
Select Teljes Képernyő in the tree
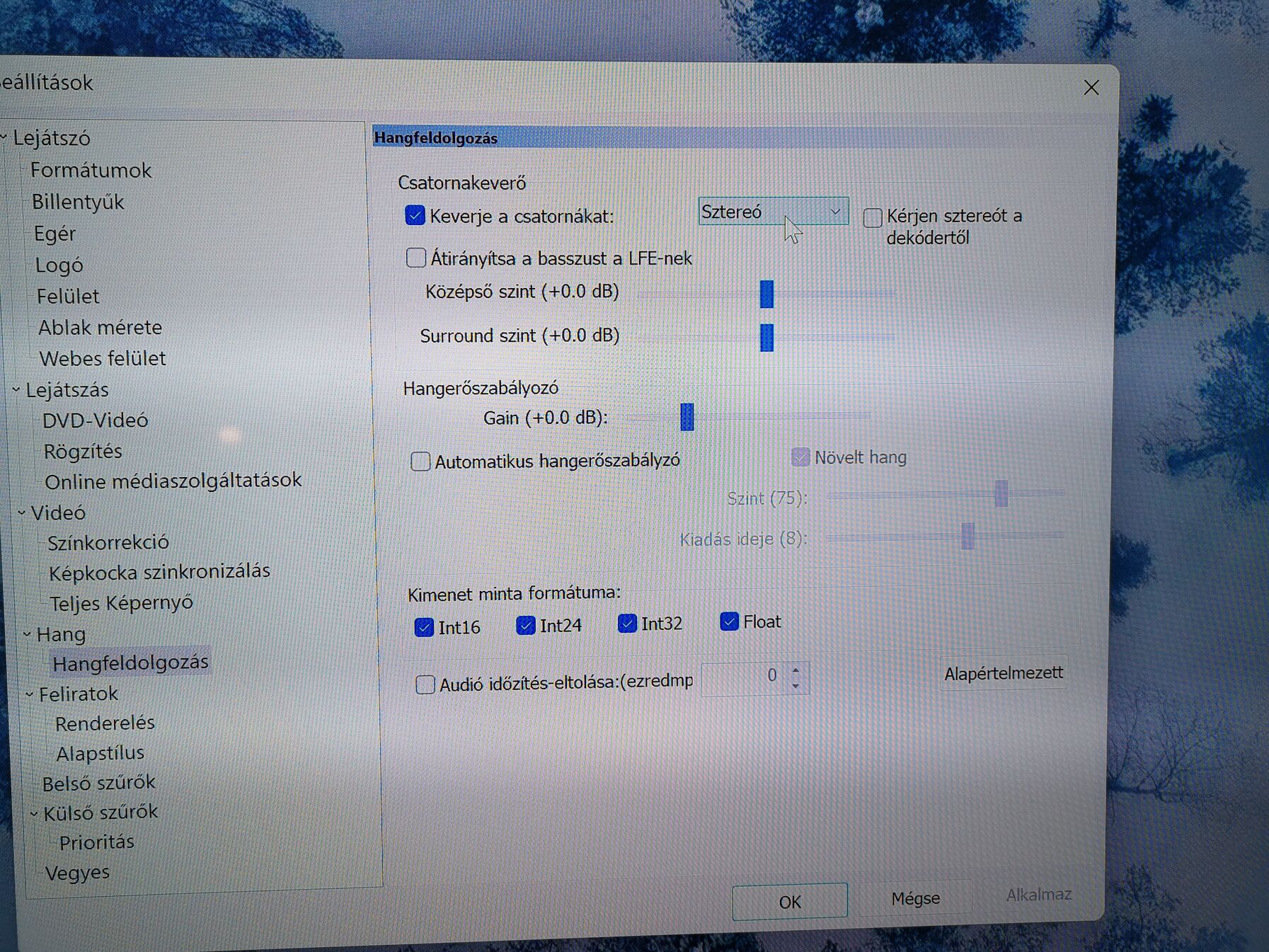122,603
